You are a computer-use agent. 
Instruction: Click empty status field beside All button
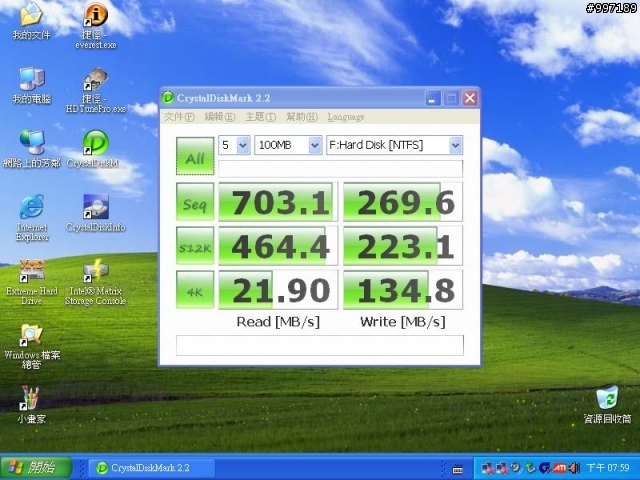[x=340, y=169]
